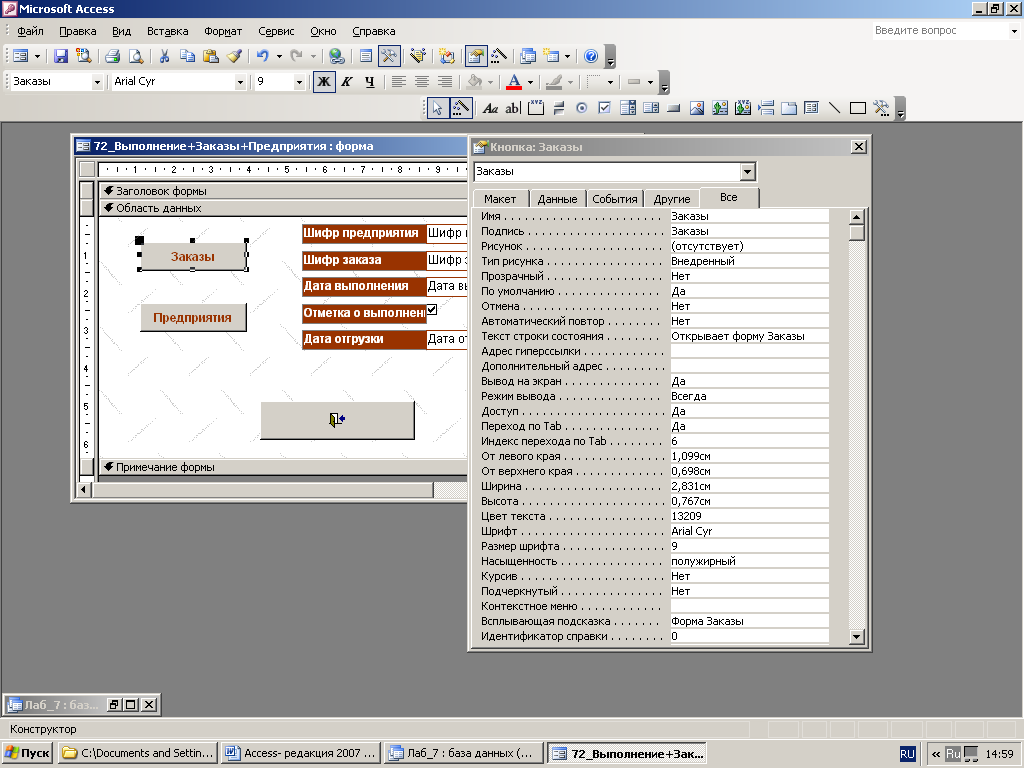Select the Command Button tool in toolbox
Screen dimensions: 1024x768
tap(674, 108)
